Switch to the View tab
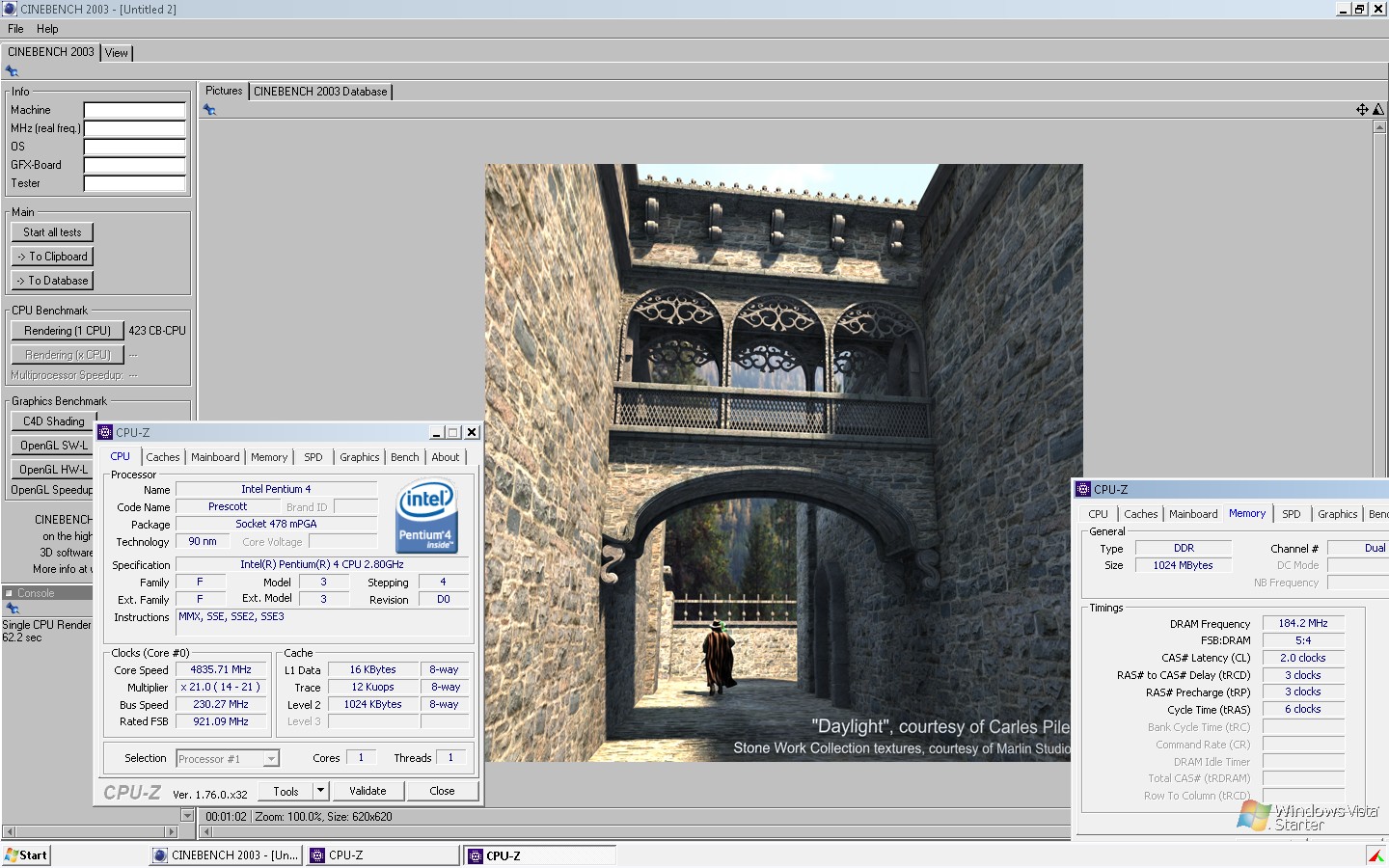1389x868 pixels. click(x=117, y=53)
